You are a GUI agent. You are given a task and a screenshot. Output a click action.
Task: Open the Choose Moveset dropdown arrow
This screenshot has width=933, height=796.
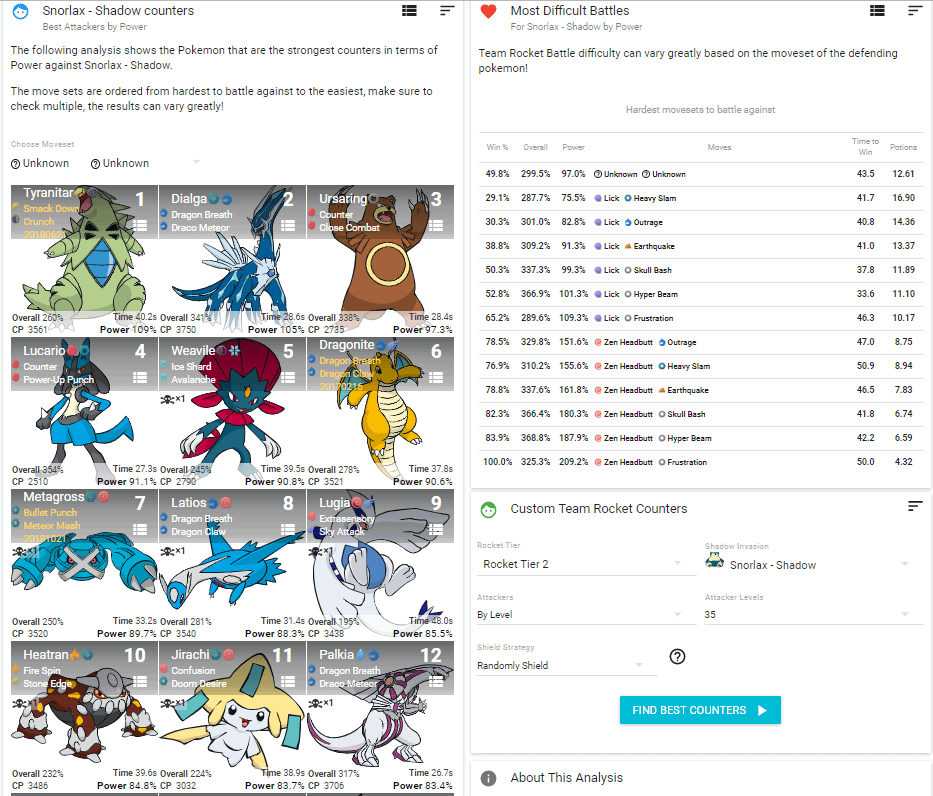point(196,162)
